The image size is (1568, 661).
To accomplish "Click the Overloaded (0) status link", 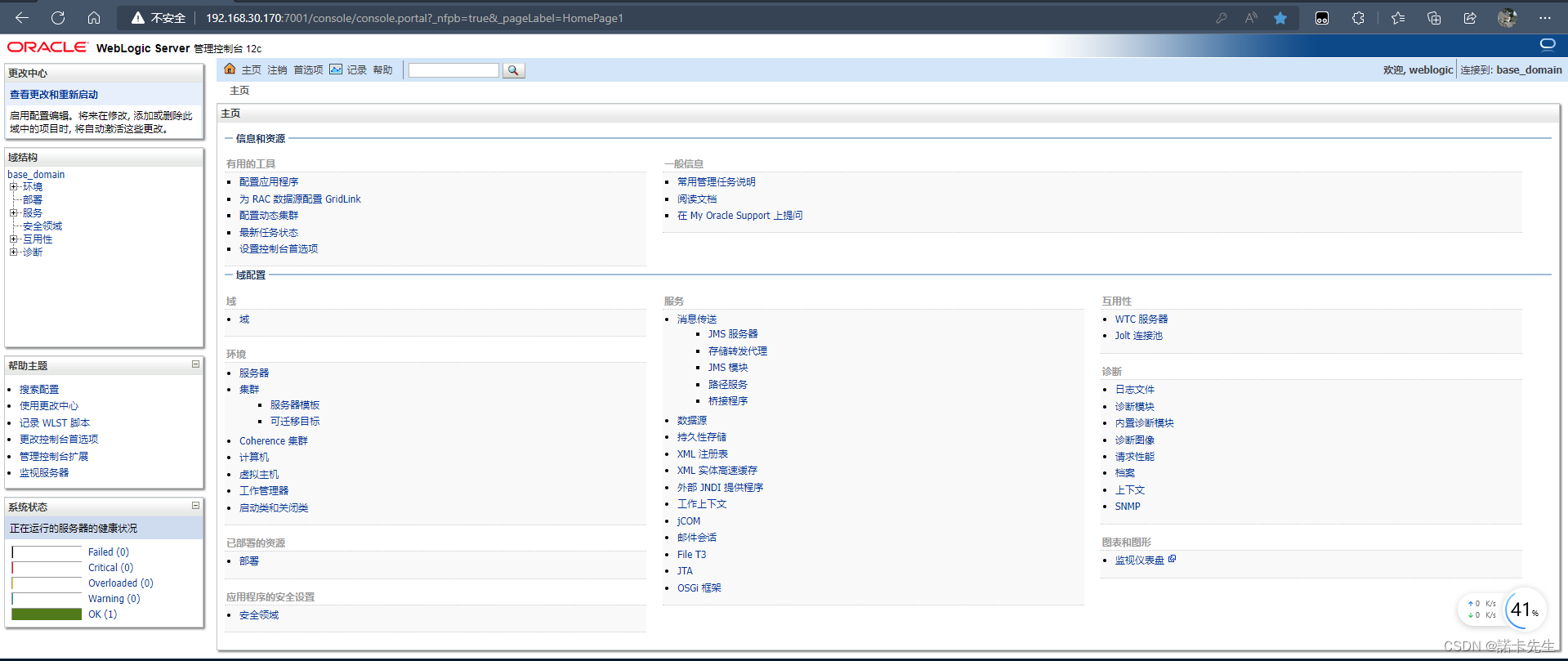I will click(121, 583).
